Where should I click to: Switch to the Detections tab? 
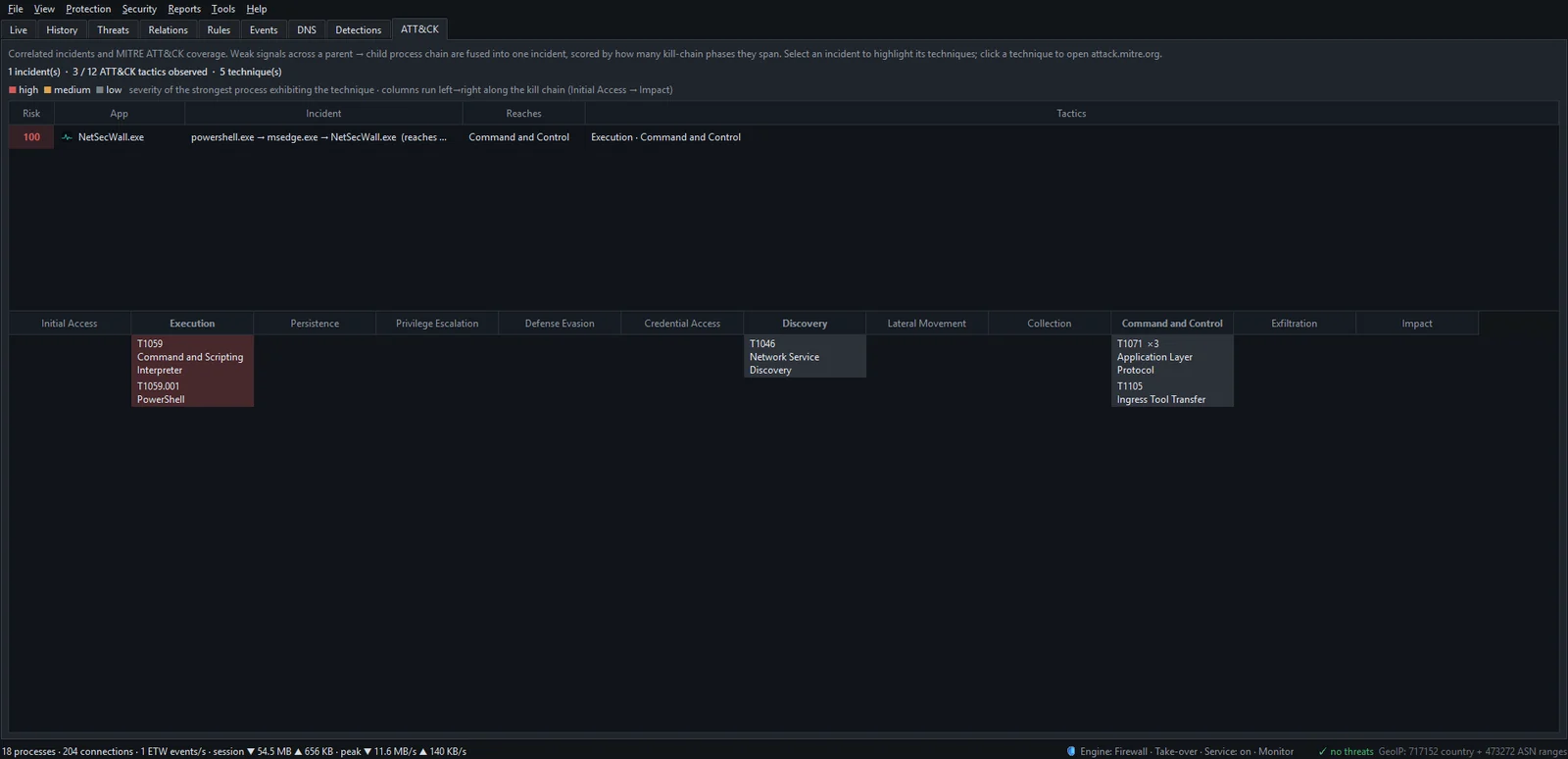[359, 29]
